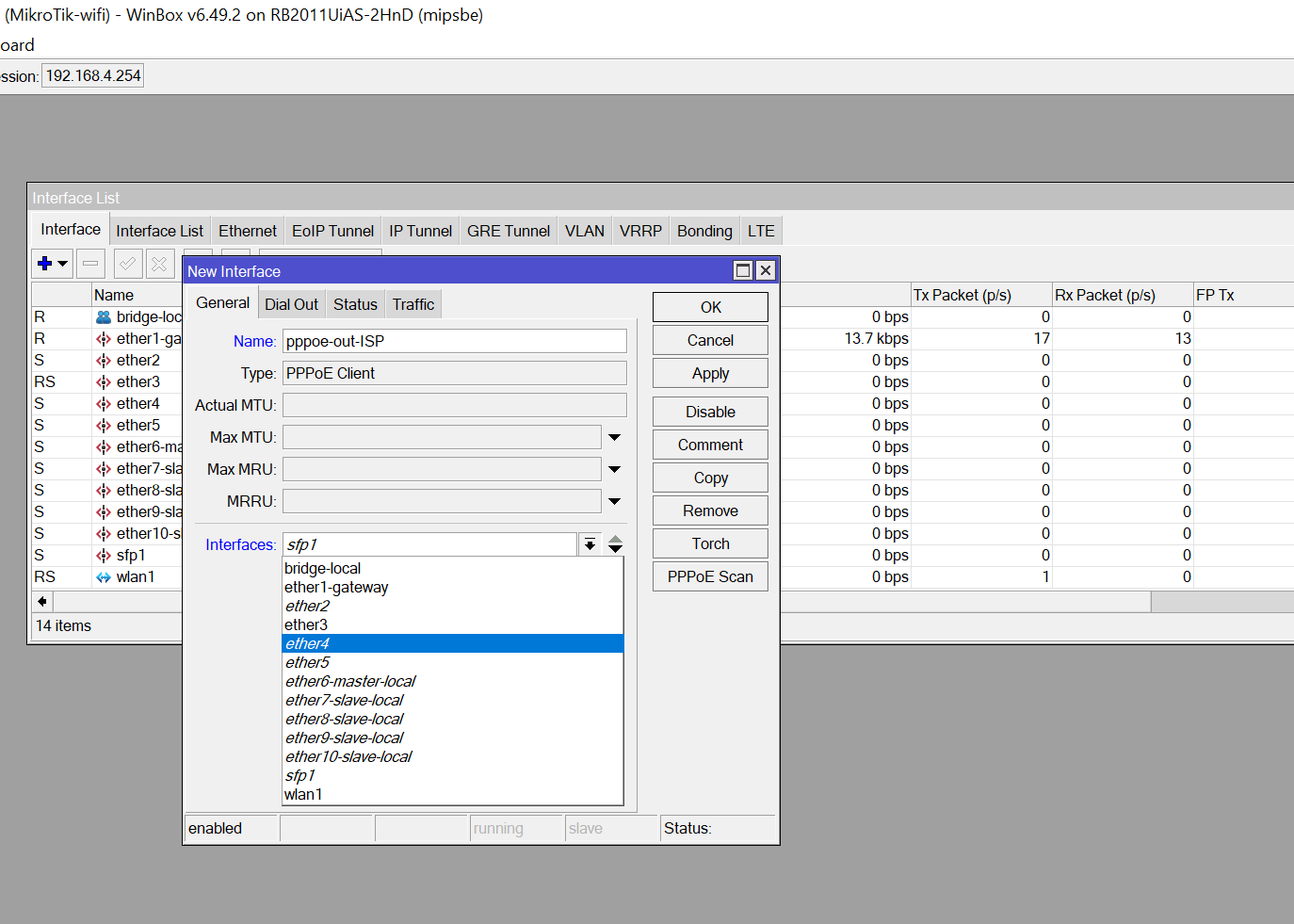Select sfp1 in the dropdown list
Image resolution: width=1294 pixels, height=924 pixels.
(x=453, y=775)
